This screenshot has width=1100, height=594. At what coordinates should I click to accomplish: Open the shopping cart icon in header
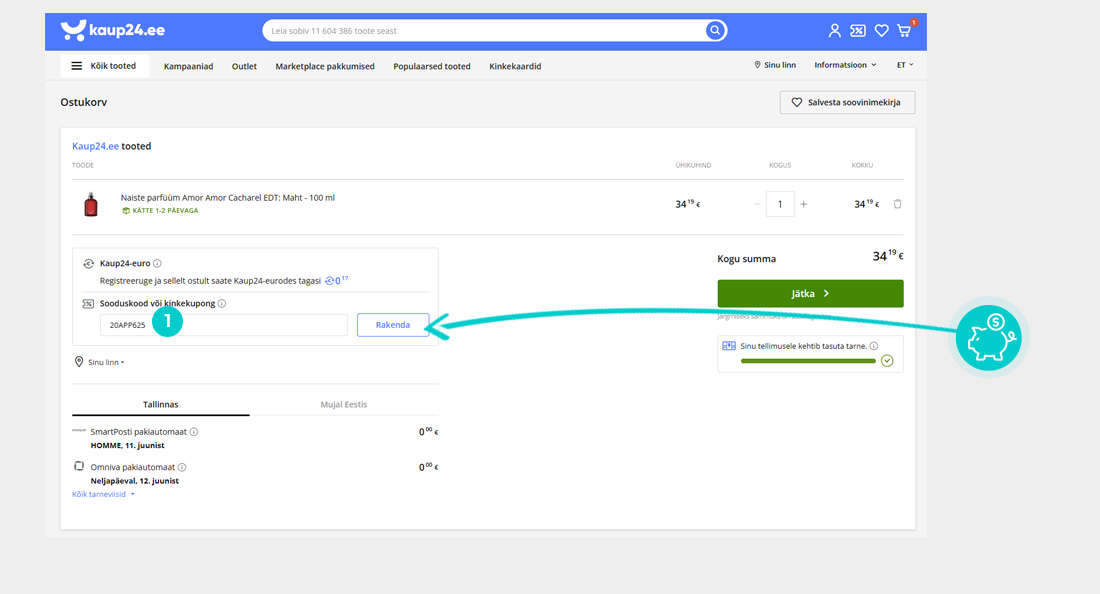[x=904, y=31]
